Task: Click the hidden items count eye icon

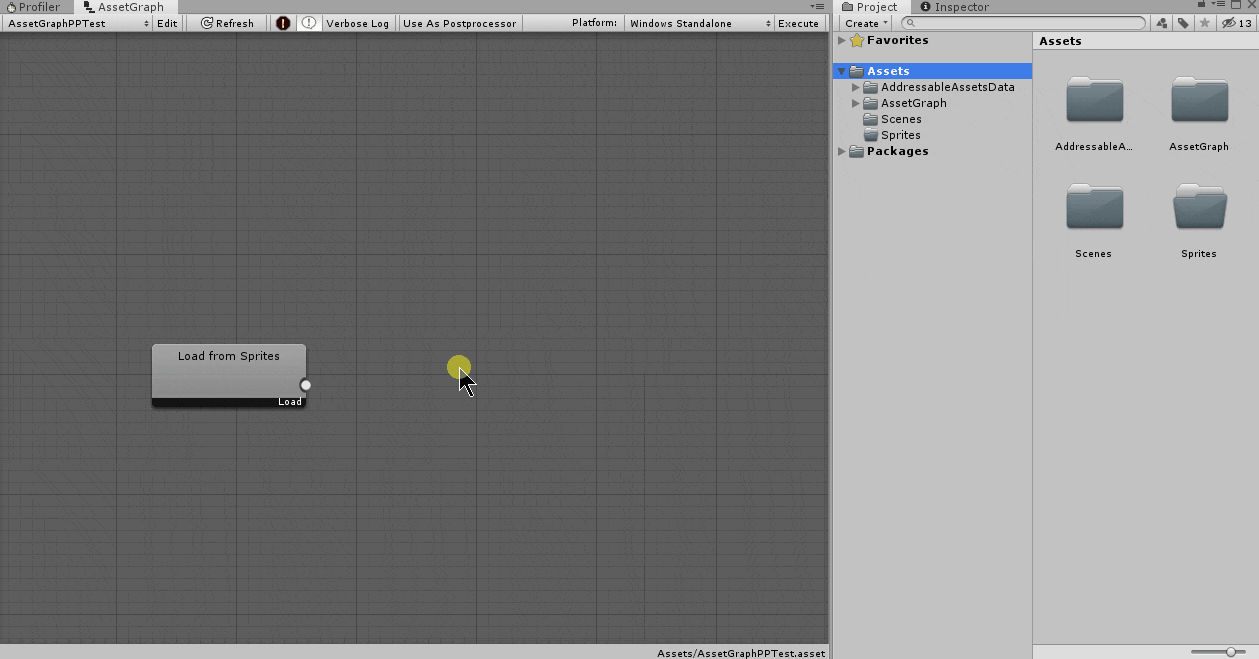Action: click(1230, 22)
